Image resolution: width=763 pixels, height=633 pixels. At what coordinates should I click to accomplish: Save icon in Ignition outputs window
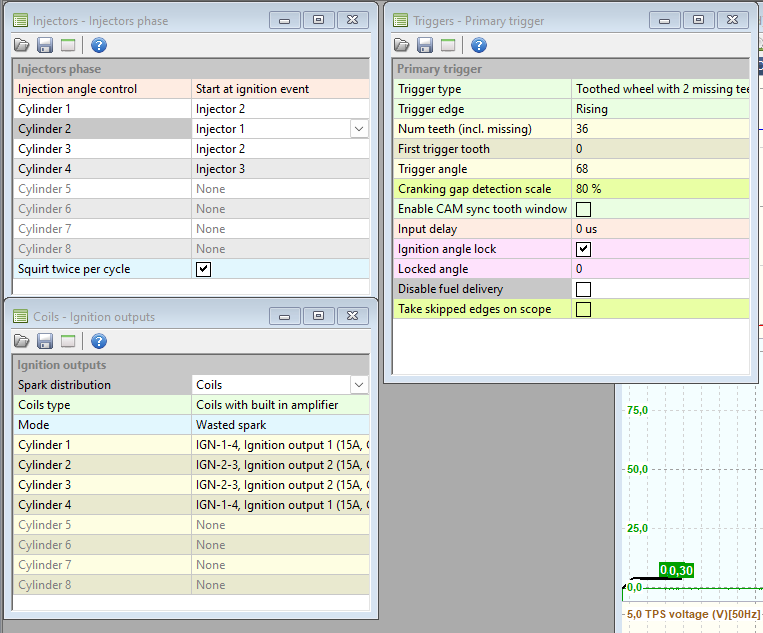pyautogui.click(x=45, y=341)
